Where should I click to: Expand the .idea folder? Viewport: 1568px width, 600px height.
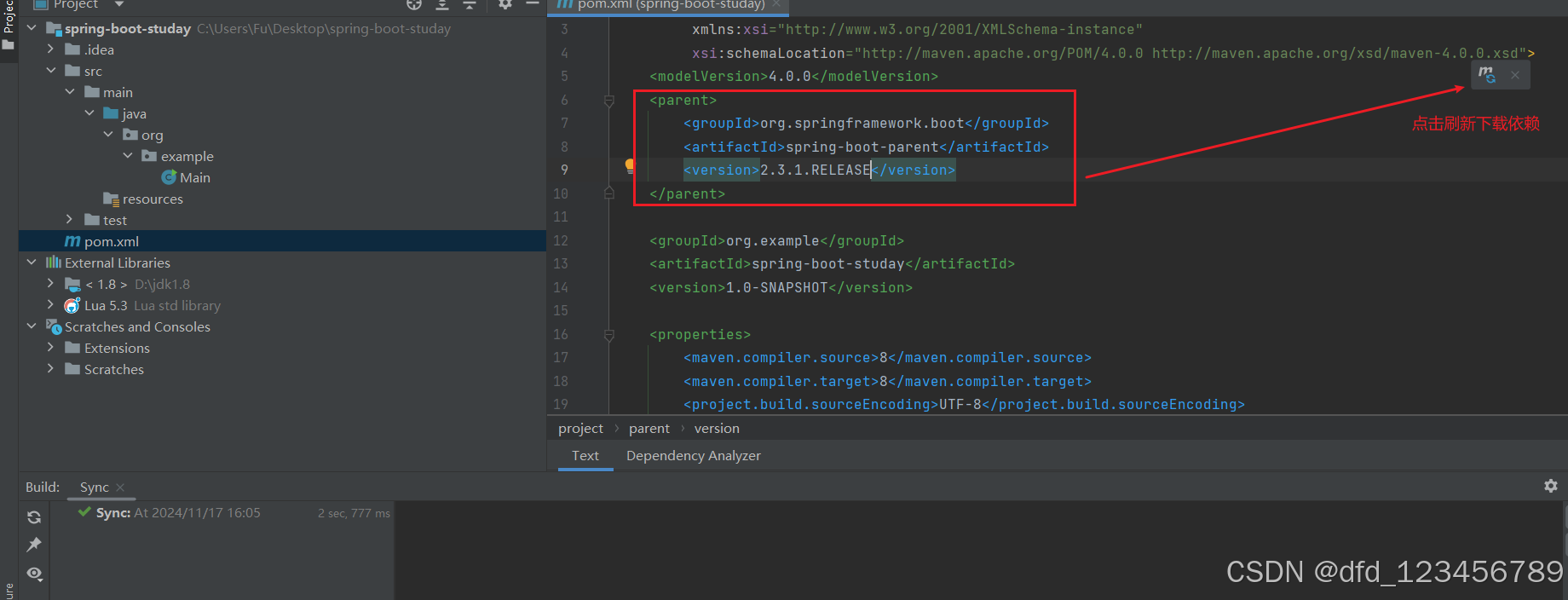(x=51, y=49)
